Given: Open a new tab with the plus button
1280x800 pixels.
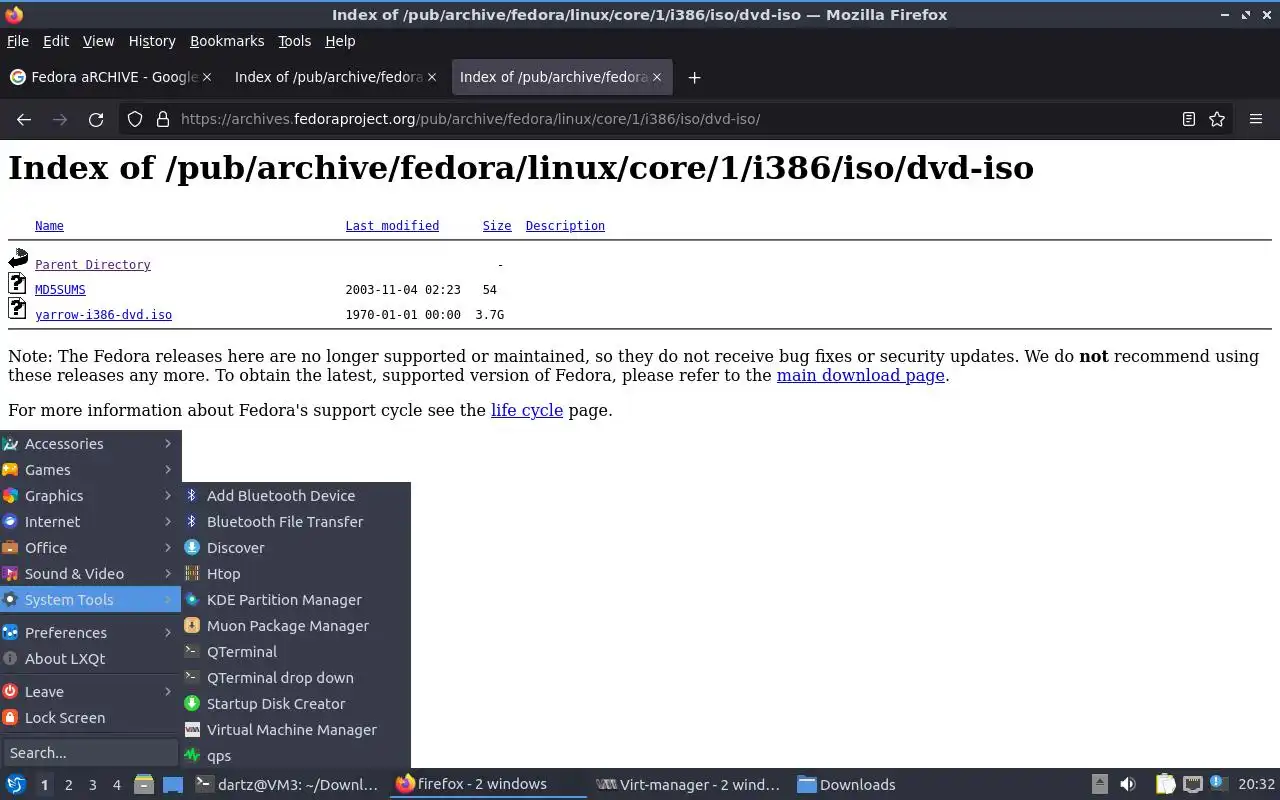Looking at the screenshot, I should point(694,77).
